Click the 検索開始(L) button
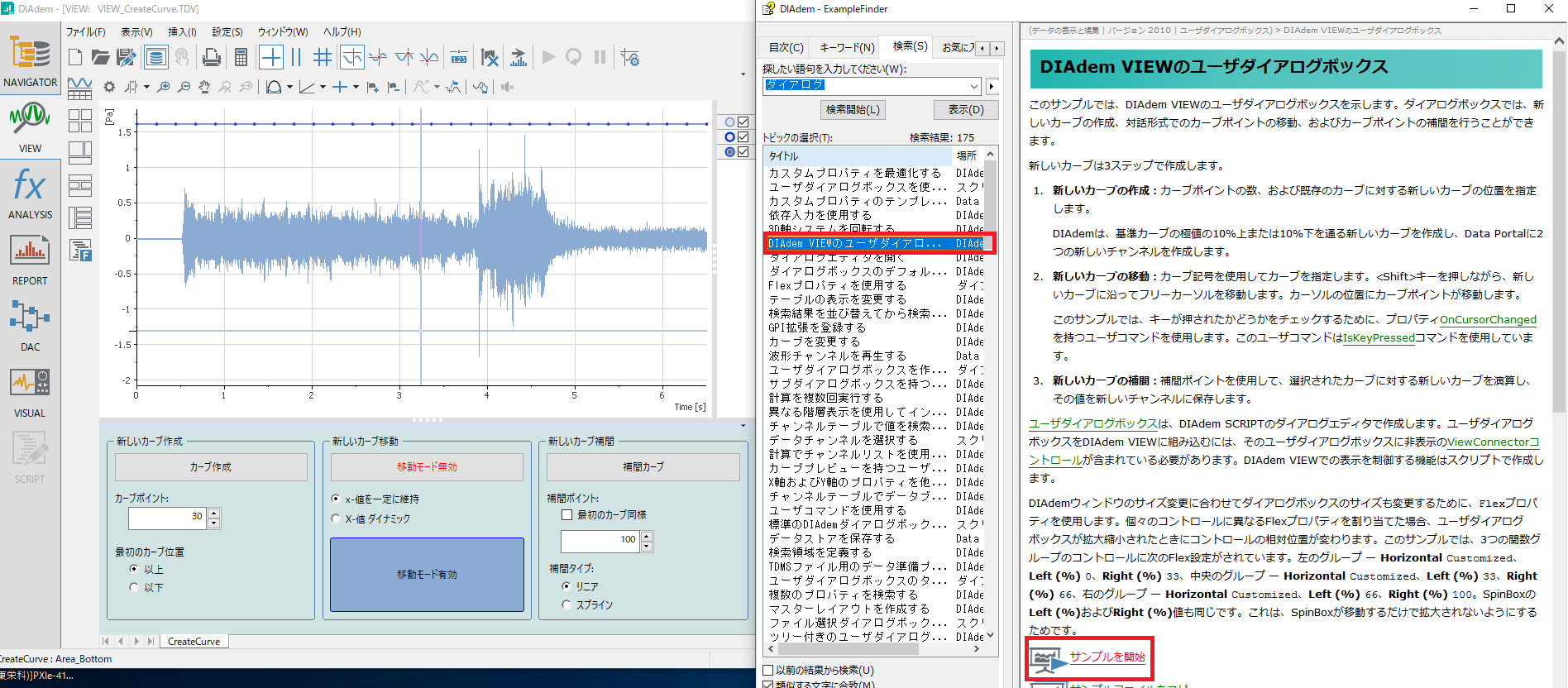Screen dimensions: 1568x688 (853, 109)
